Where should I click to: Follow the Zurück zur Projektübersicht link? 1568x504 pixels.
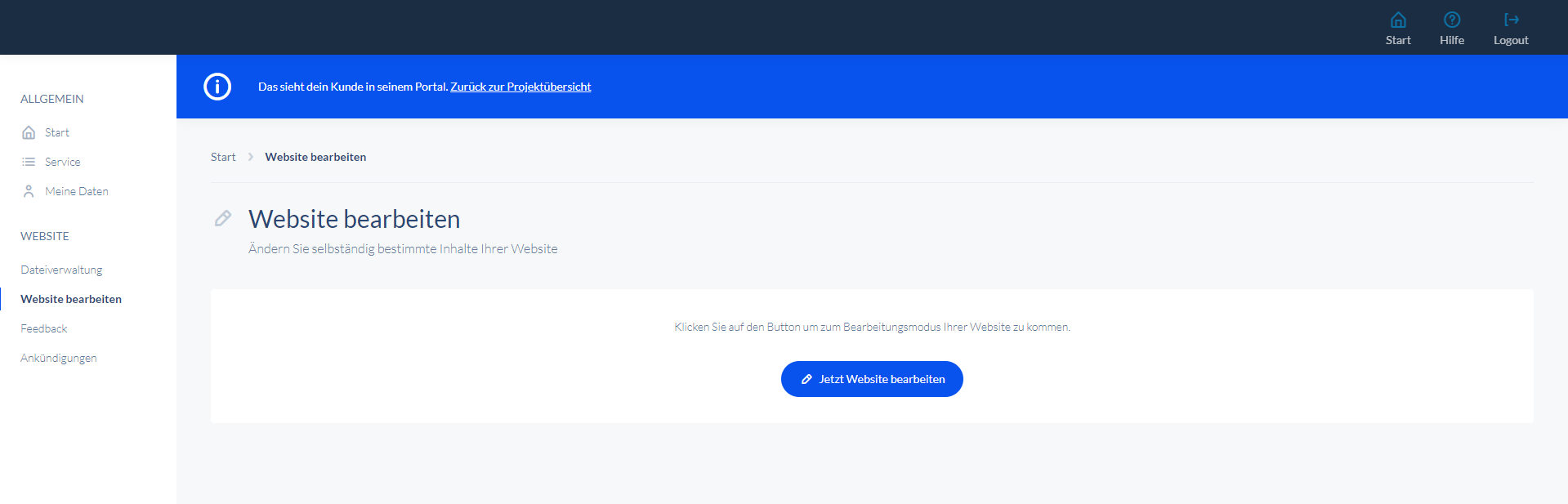(x=520, y=87)
